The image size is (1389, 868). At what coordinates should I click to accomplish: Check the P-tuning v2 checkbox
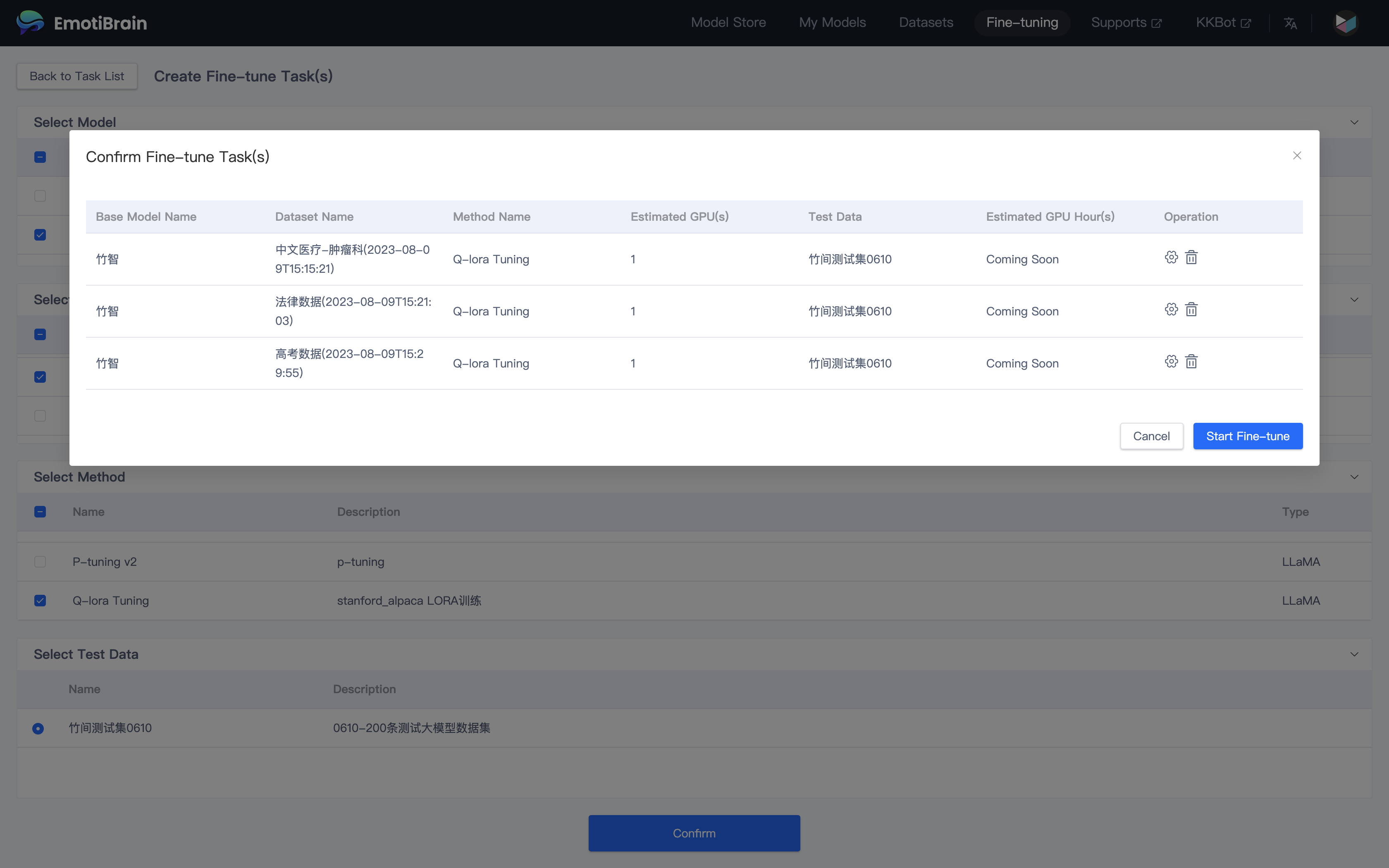click(40, 561)
